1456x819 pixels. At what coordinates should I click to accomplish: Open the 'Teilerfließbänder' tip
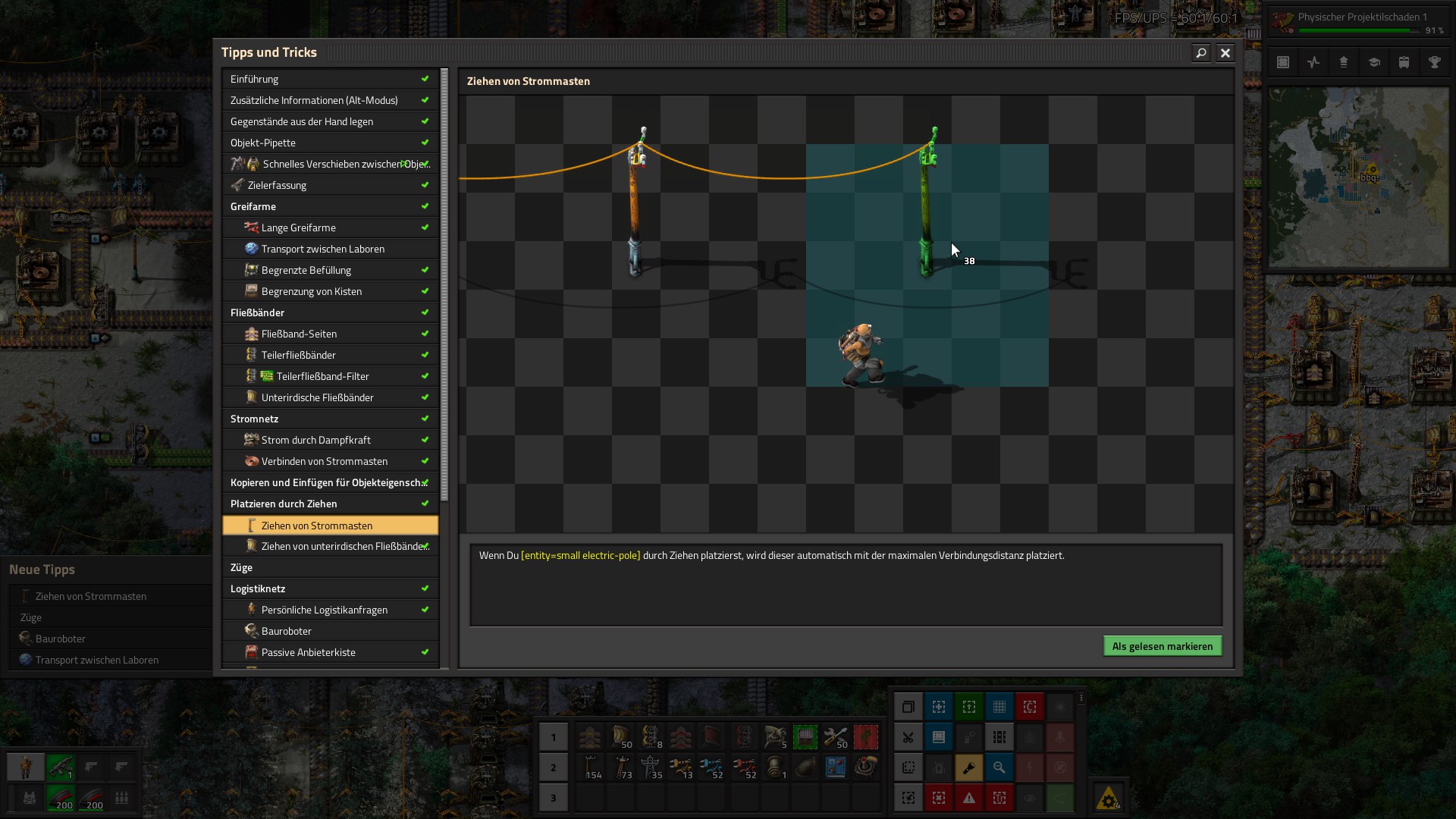click(x=331, y=355)
